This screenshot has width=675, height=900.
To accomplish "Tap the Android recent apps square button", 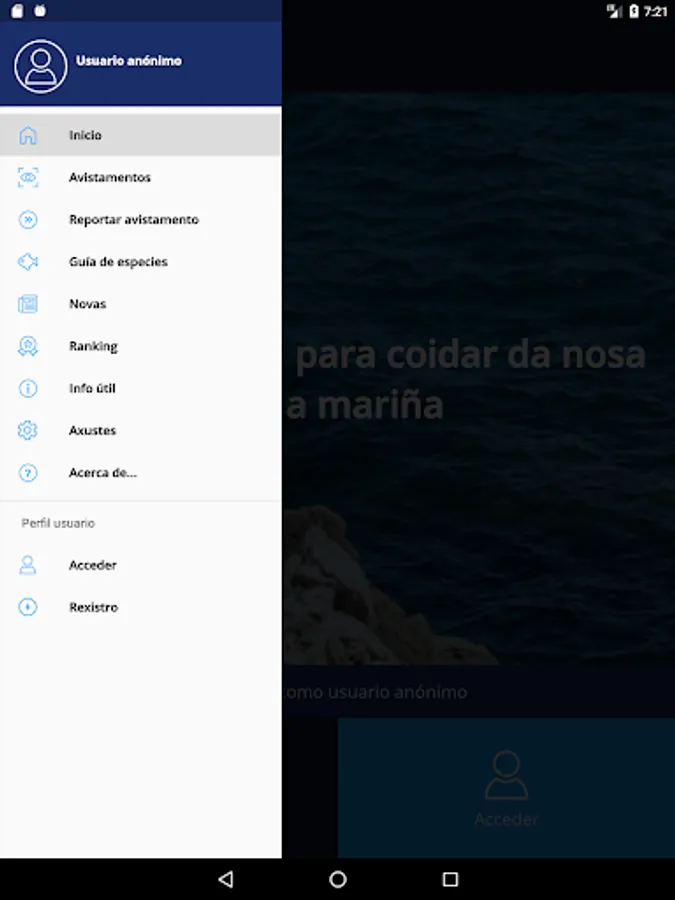I will 451,879.
